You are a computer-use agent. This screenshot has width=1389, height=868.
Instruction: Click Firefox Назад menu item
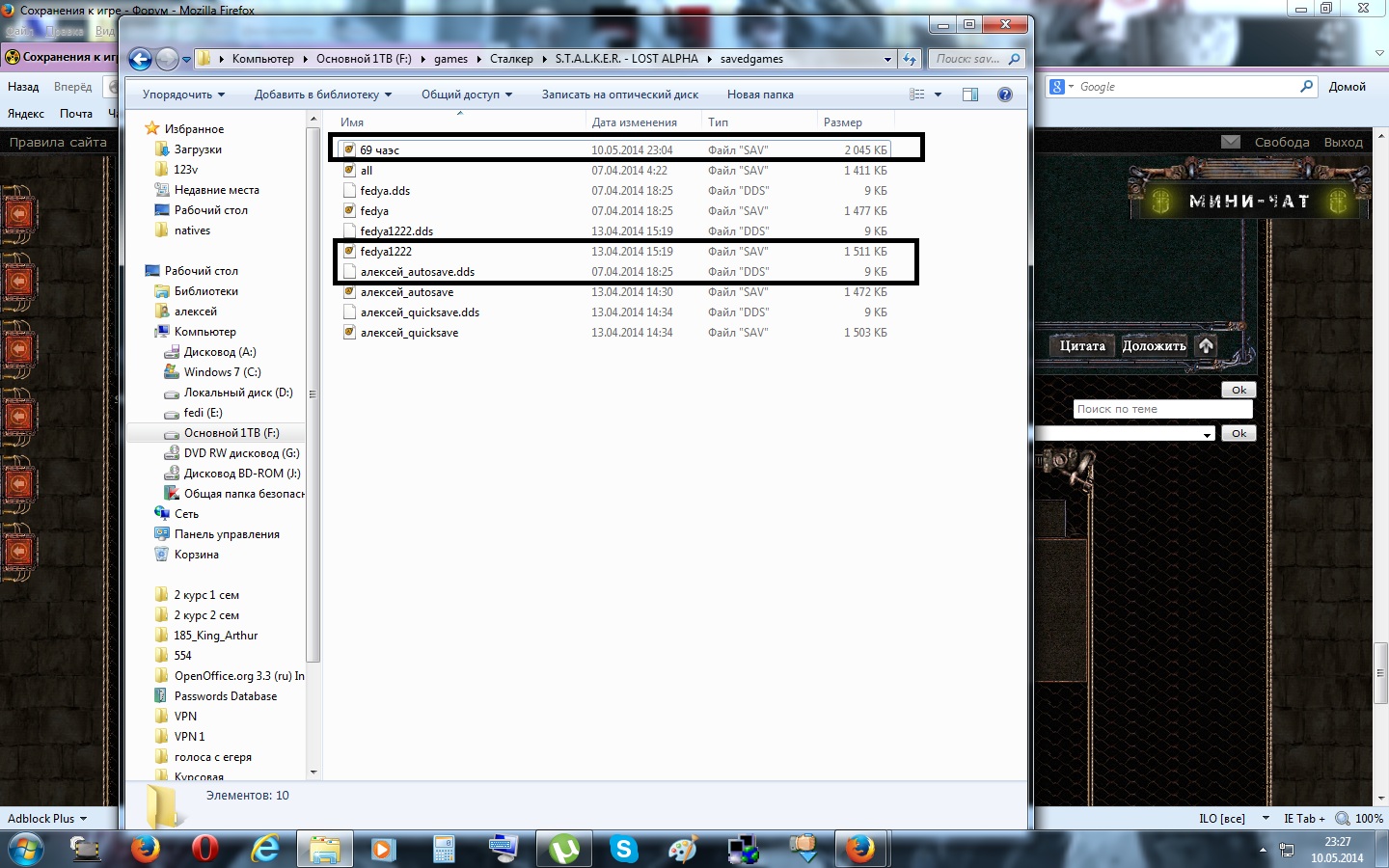(x=23, y=87)
